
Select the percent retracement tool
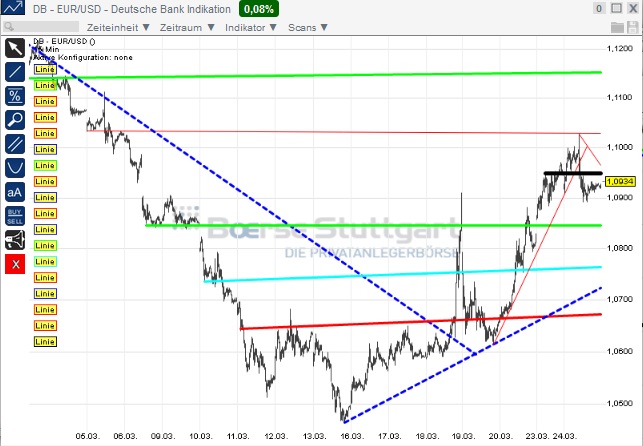point(15,96)
